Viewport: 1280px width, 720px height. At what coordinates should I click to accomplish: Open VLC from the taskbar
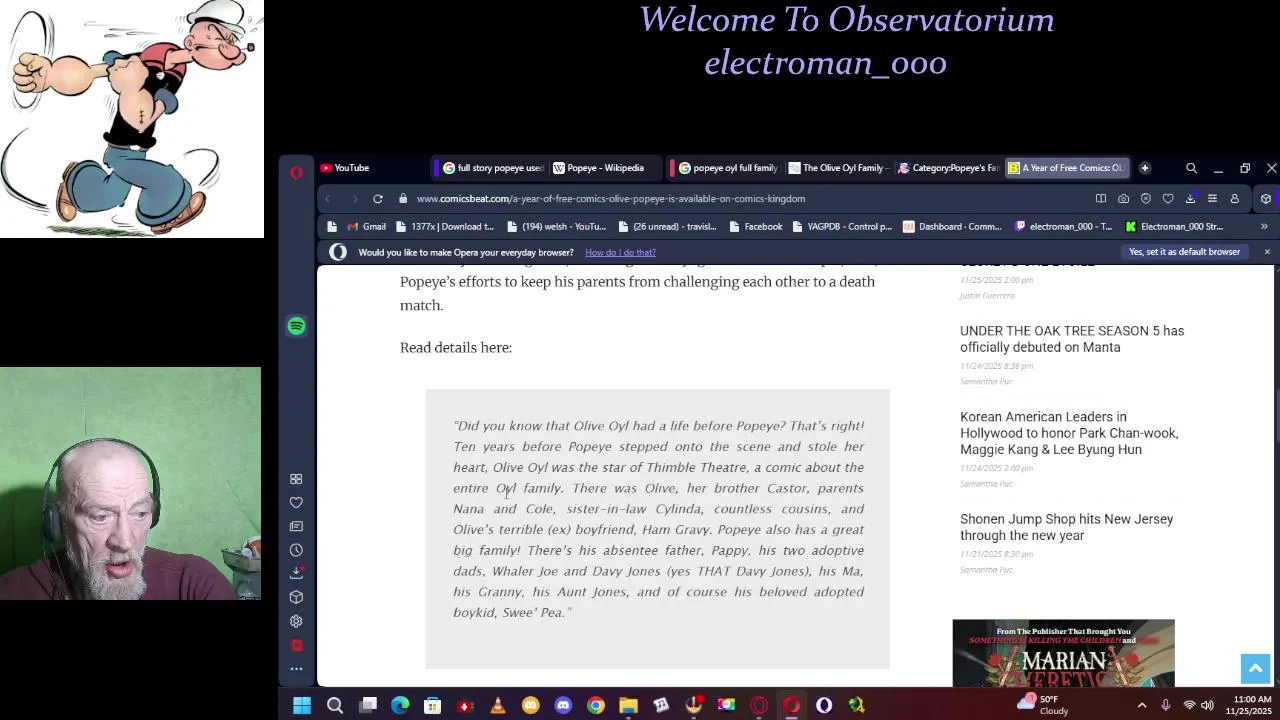[x=498, y=706]
